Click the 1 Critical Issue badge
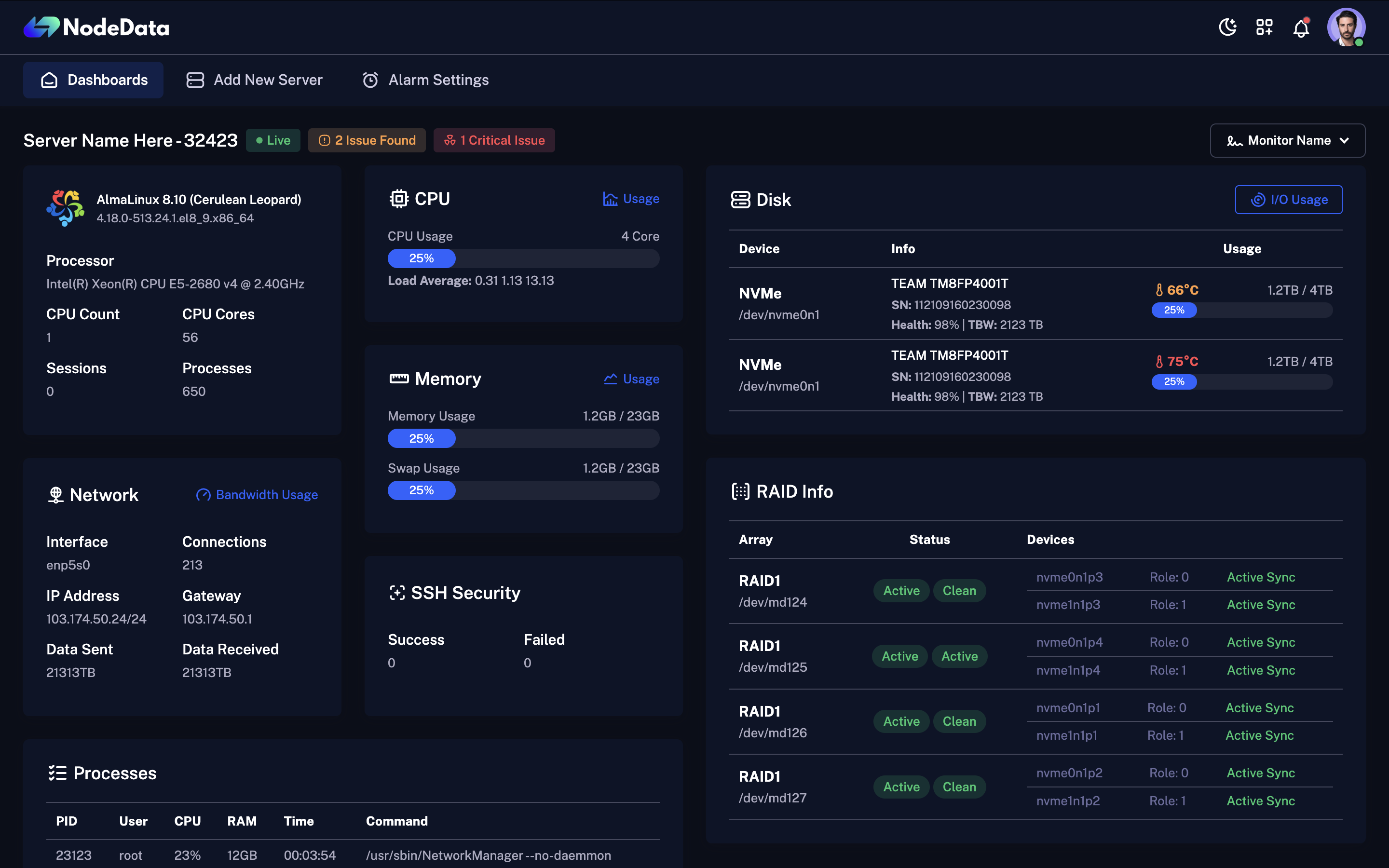Viewport: 1389px width, 868px height. pyautogui.click(x=493, y=140)
